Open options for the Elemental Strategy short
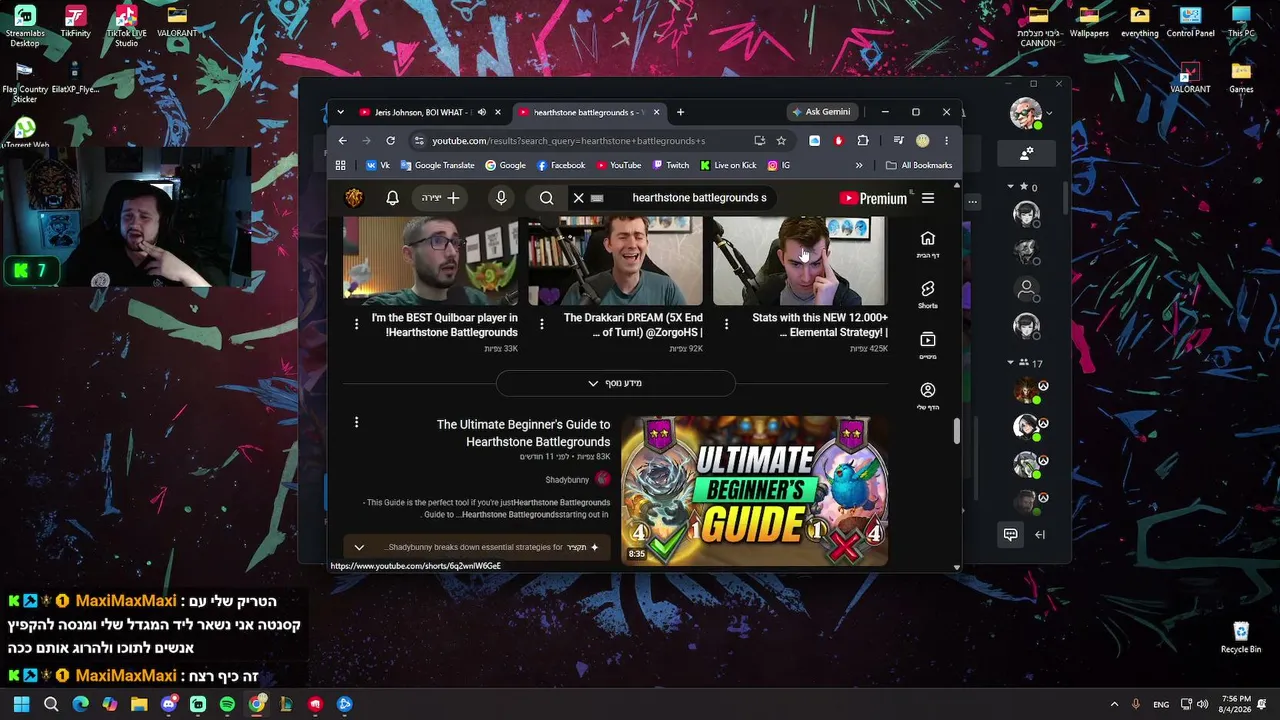 pyautogui.click(x=726, y=324)
